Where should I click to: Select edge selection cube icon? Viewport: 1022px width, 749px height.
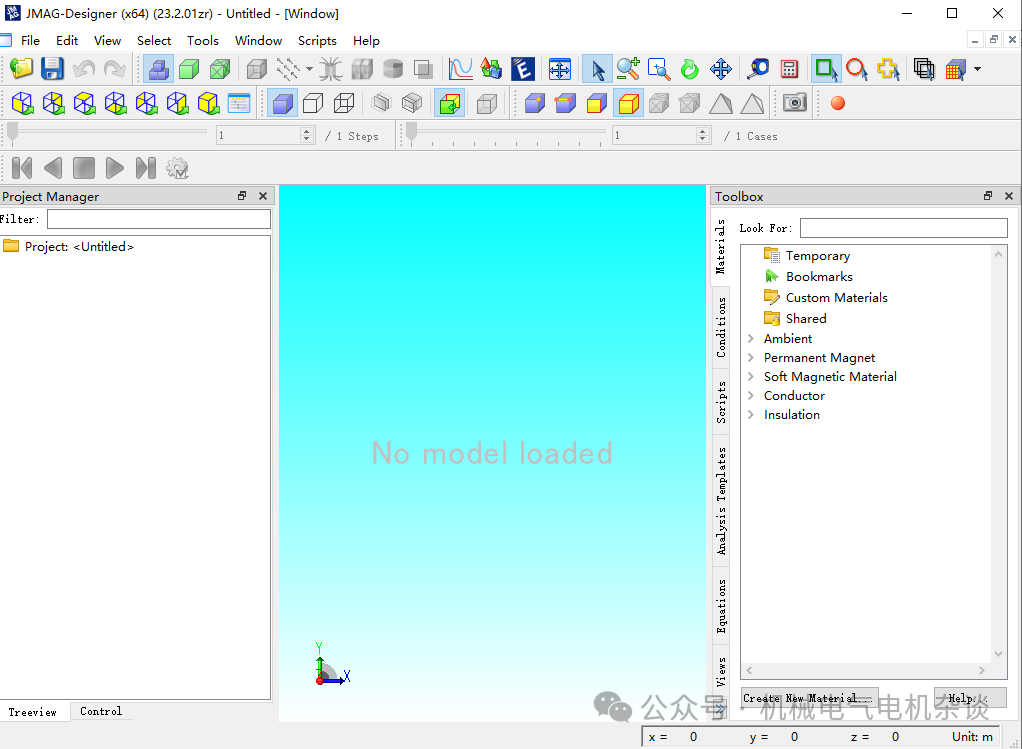coord(566,103)
